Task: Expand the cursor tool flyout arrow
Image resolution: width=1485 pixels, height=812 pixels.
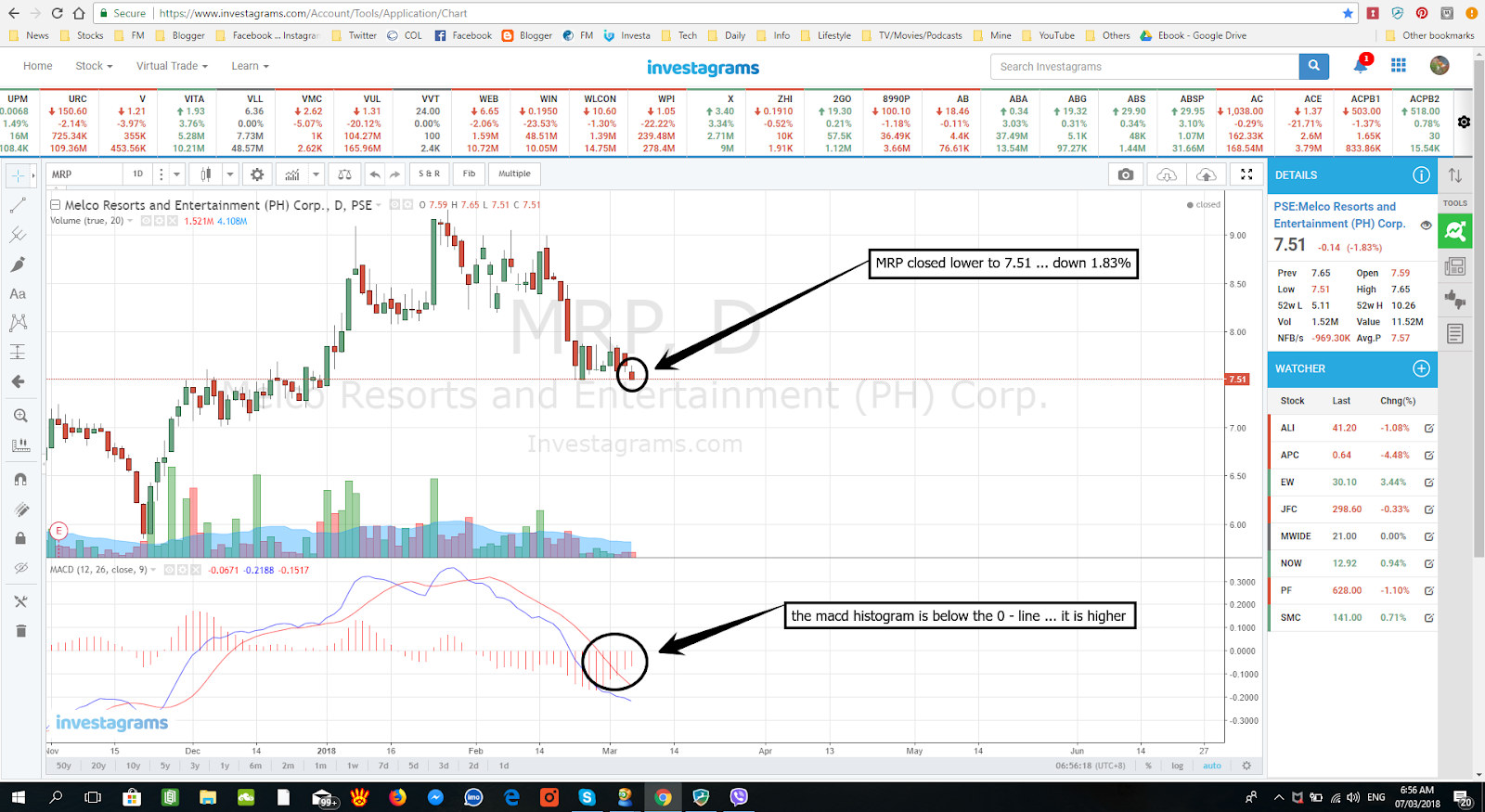Action: pos(33,174)
